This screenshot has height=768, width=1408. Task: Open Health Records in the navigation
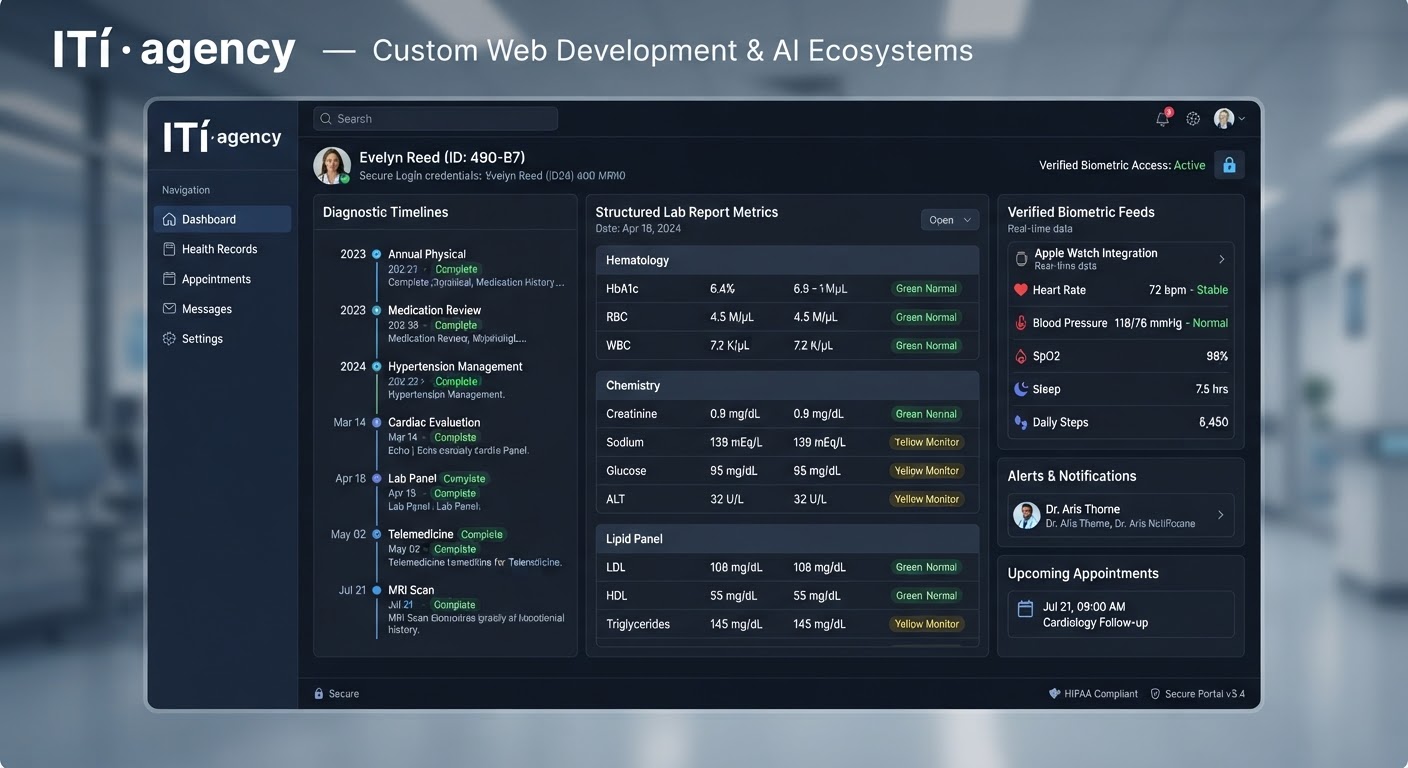(222, 249)
